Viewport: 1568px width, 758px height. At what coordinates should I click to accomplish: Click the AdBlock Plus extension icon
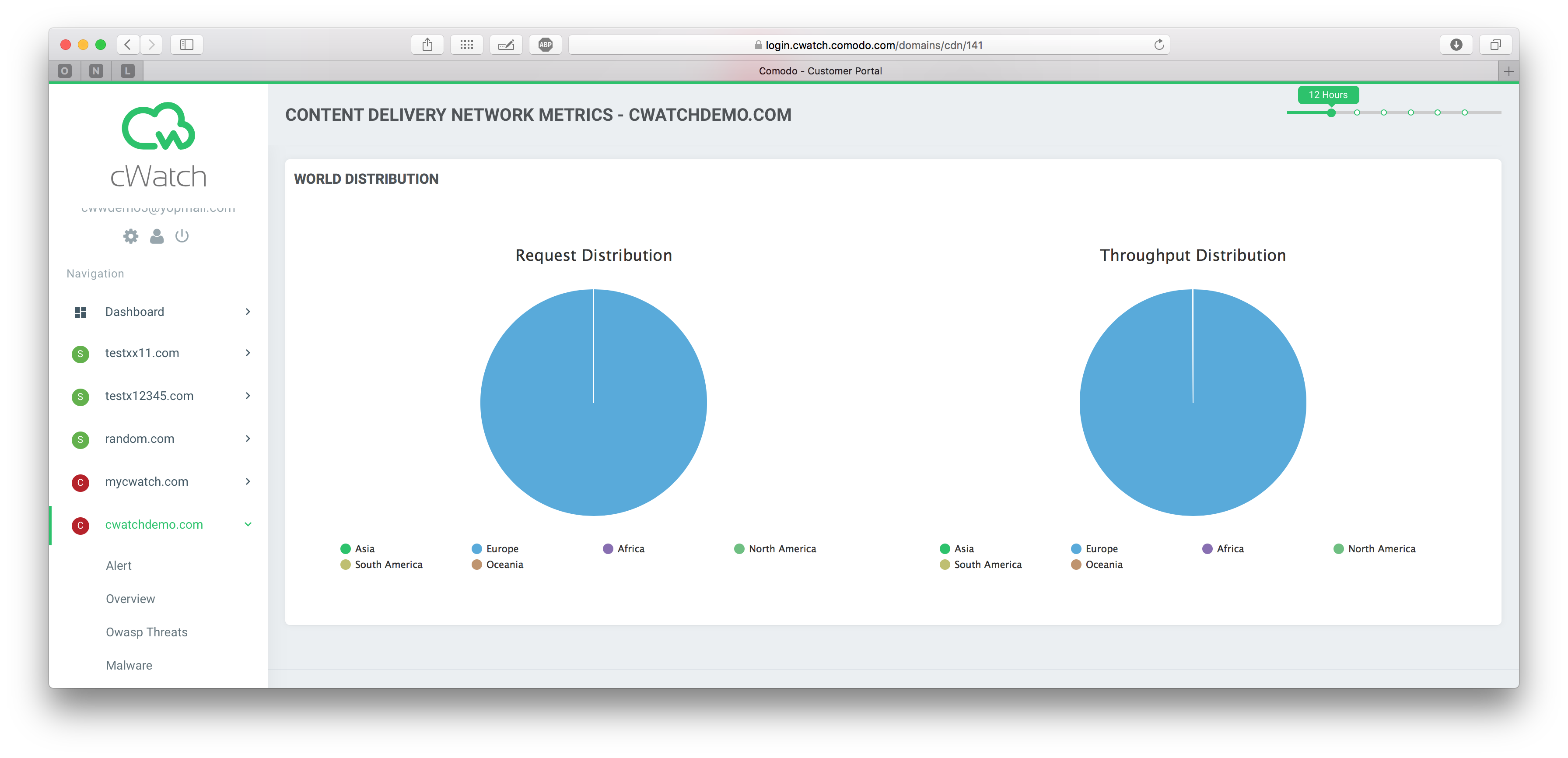click(x=546, y=45)
